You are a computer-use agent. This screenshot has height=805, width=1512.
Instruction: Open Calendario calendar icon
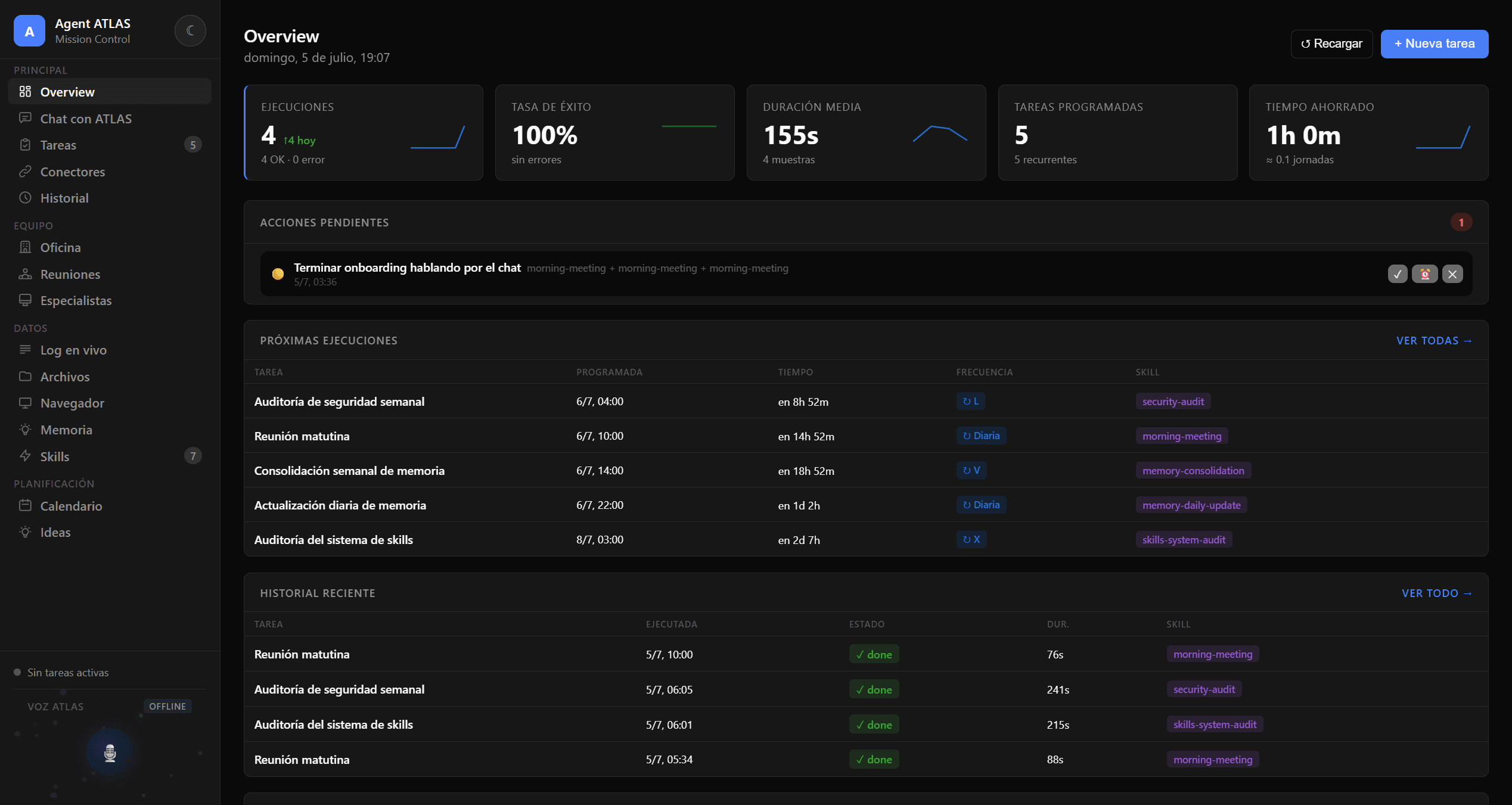pos(25,505)
